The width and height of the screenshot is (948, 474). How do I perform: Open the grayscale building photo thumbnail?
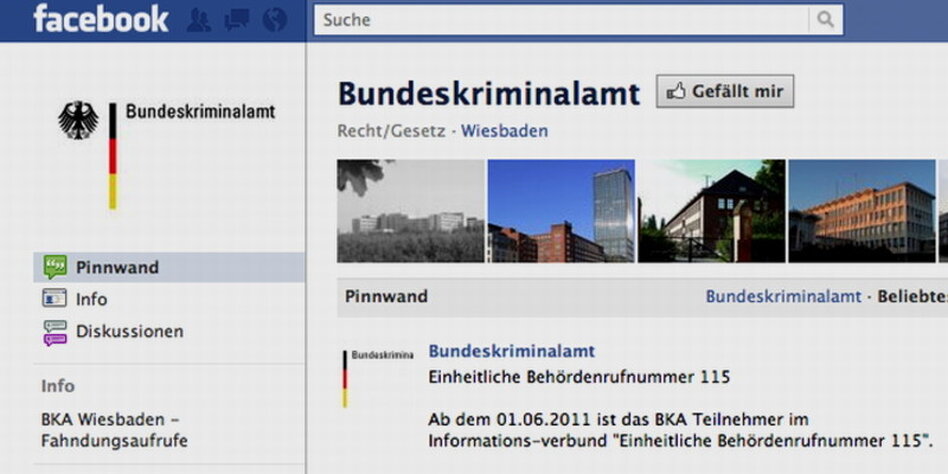(410, 211)
